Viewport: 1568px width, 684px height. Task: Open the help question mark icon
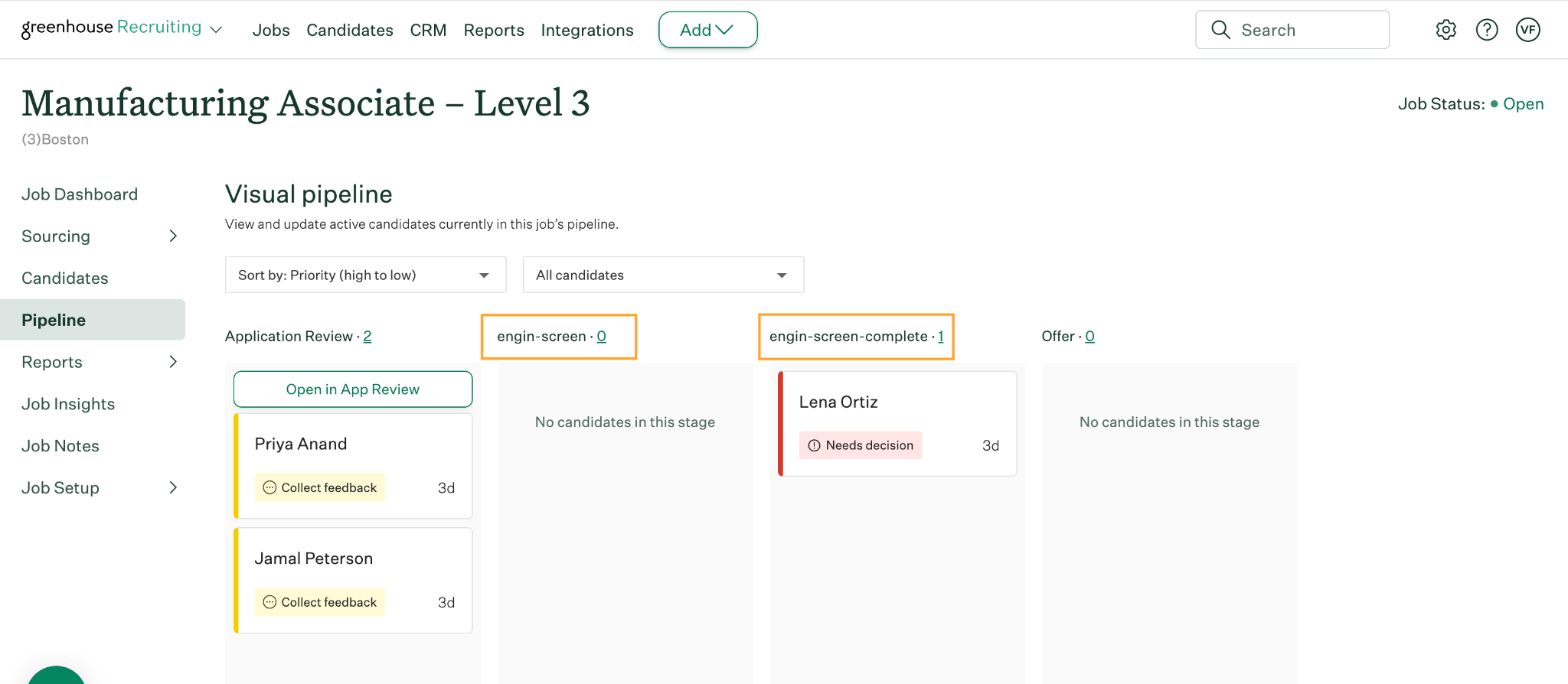click(1487, 30)
